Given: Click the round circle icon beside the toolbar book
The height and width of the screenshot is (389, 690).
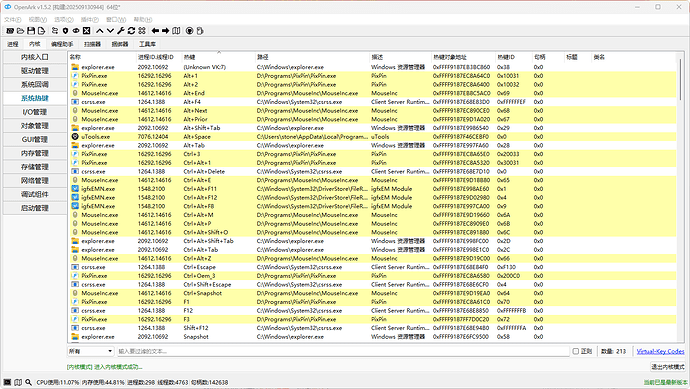Looking at the screenshot, I should (x=190, y=31).
